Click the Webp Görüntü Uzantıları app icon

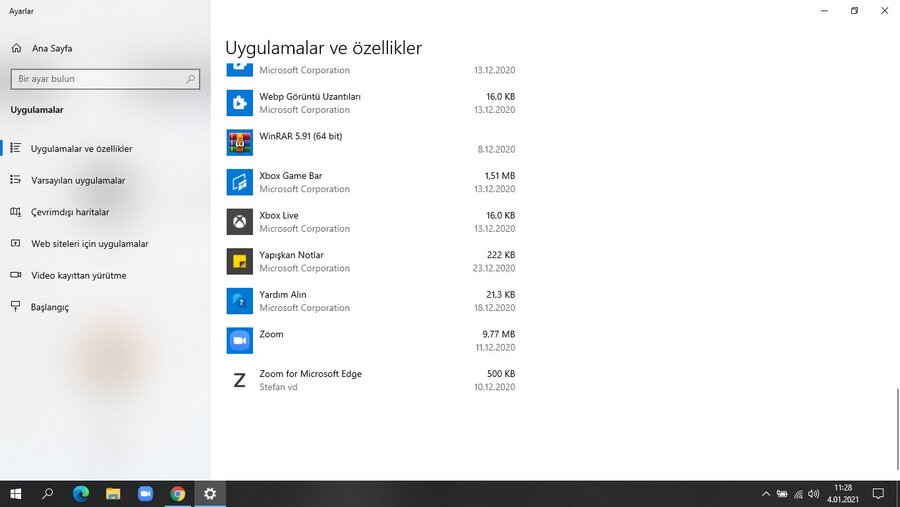(x=239, y=103)
